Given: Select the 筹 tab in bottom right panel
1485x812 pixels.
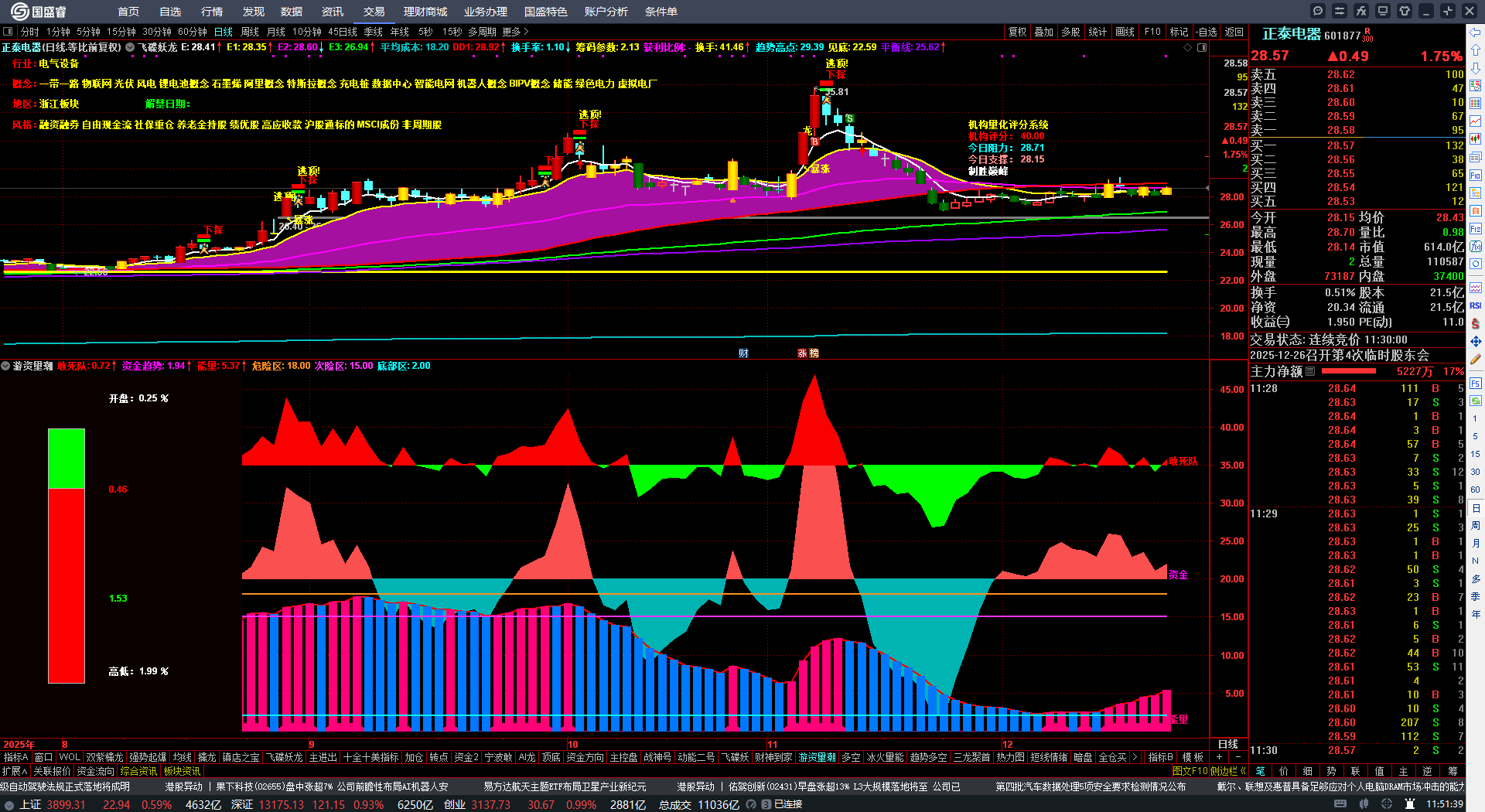Looking at the screenshot, I should tap(1453, 771).
